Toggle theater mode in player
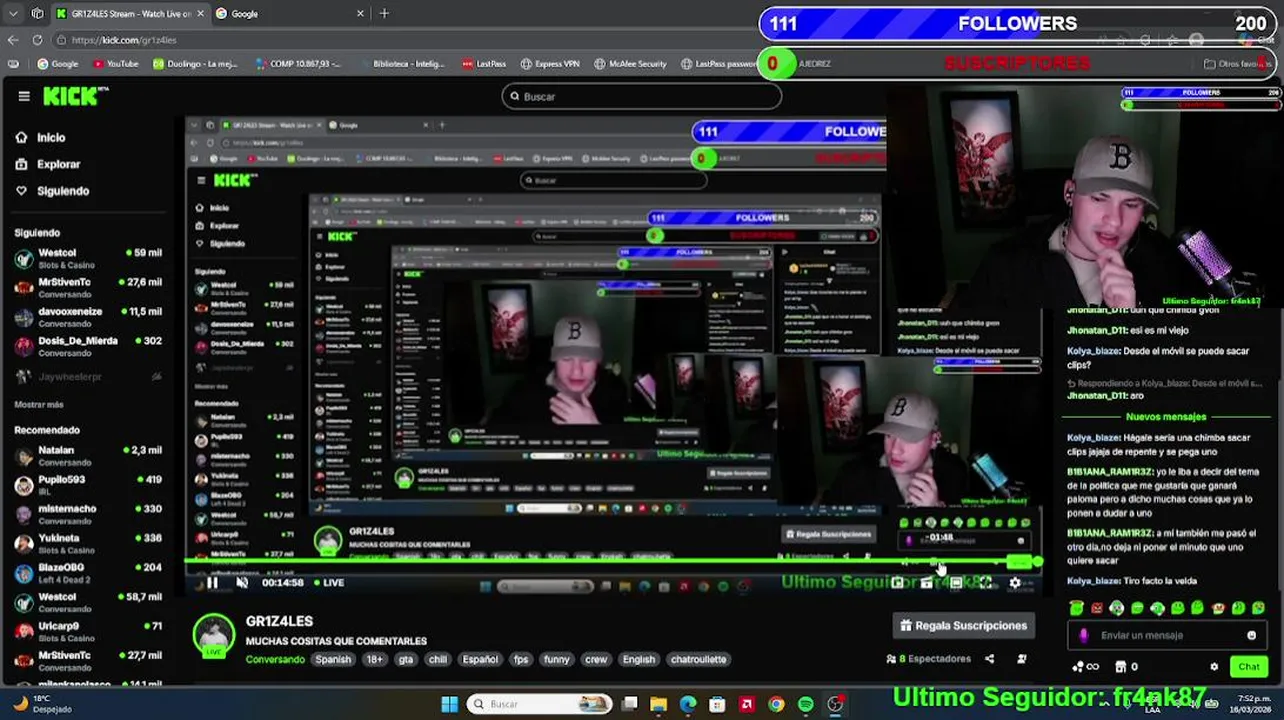 click(x=956, y=583)
